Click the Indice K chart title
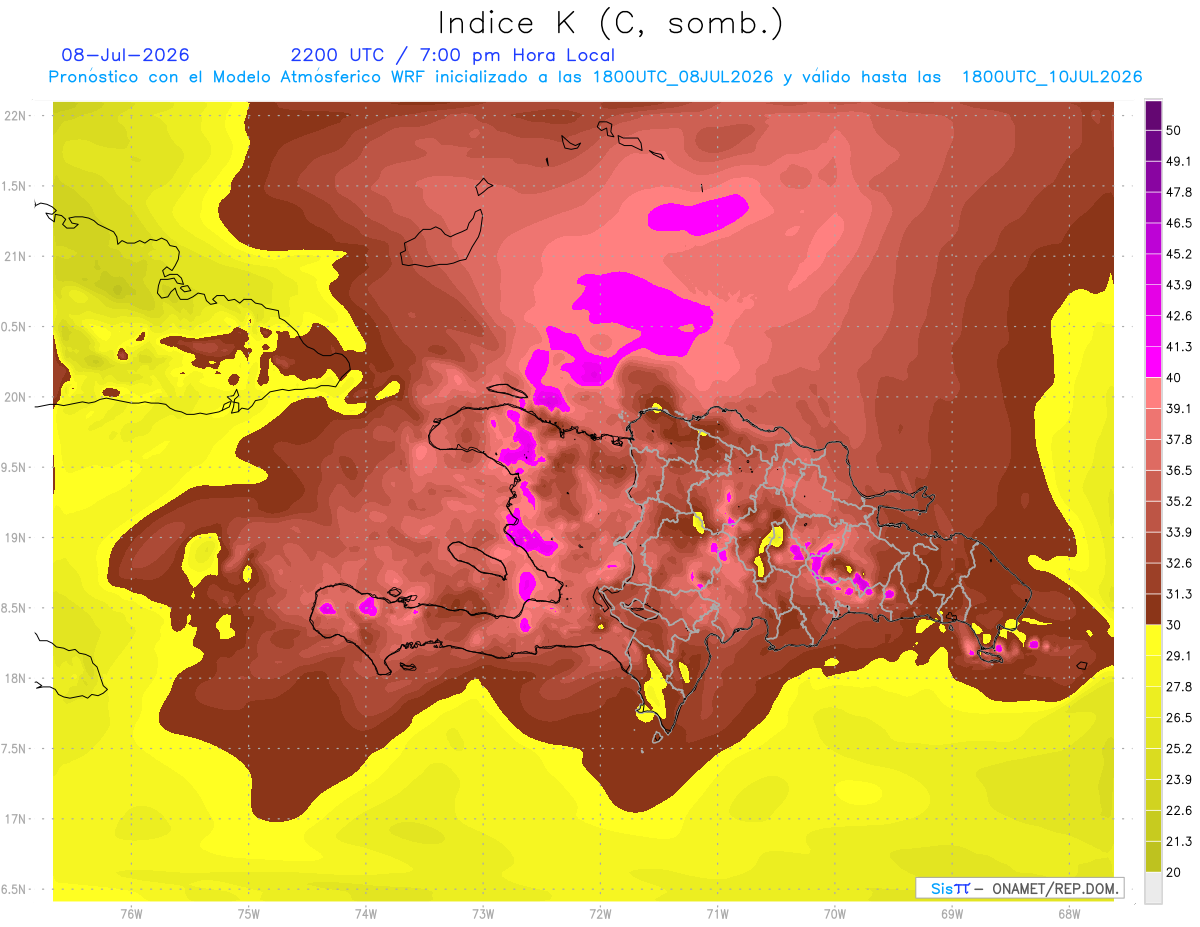Screen dimensions: 1200x927 [x=610, y=24]
